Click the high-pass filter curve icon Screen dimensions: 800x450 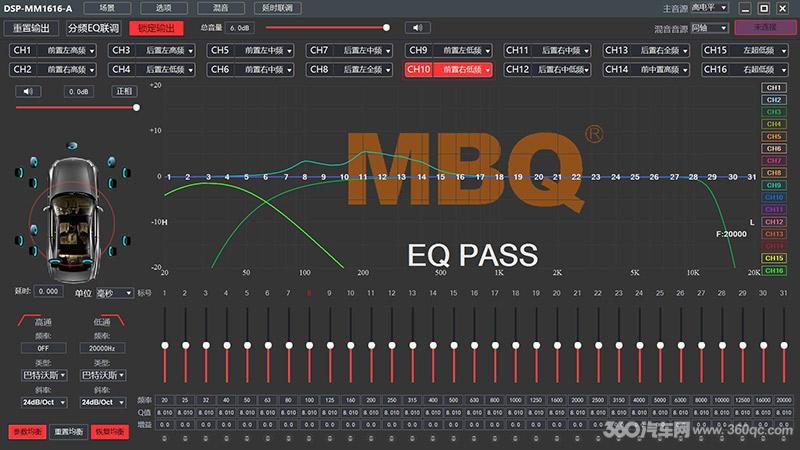tap(30, 320)
